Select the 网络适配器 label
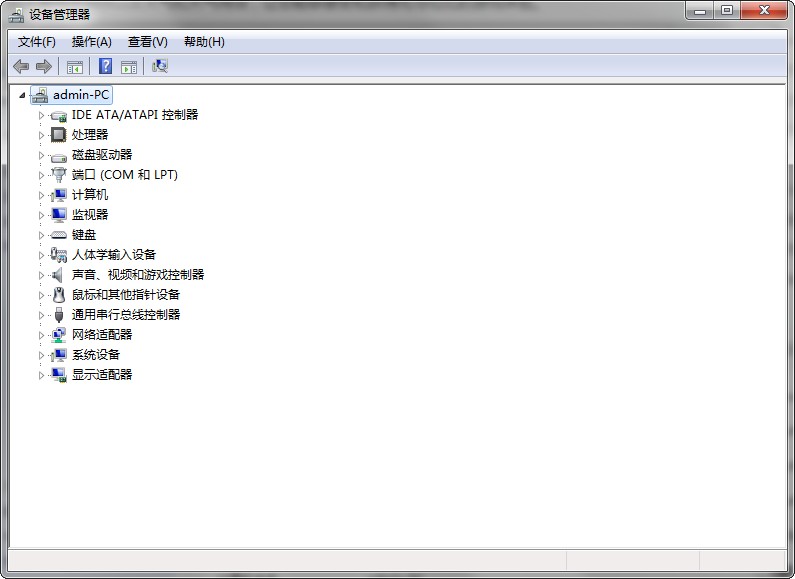 tap(102, 335)
